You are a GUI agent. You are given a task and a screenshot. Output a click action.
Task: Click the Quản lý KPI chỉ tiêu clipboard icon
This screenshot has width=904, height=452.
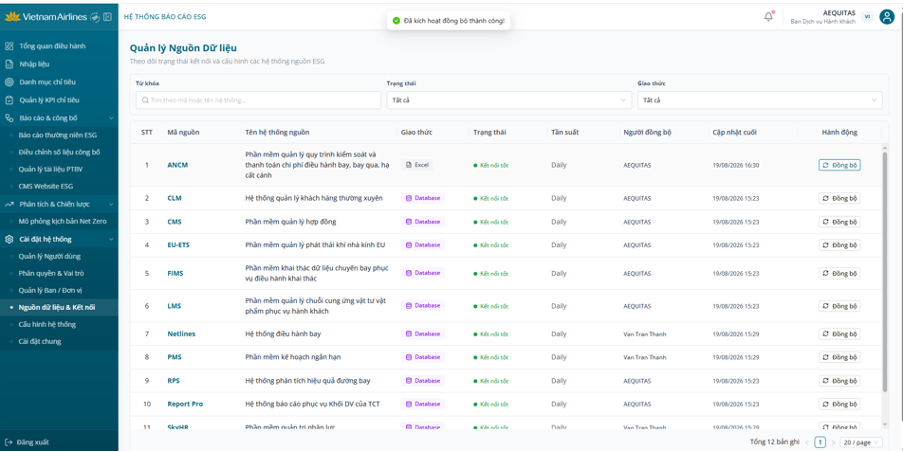[x=9, y=100]
